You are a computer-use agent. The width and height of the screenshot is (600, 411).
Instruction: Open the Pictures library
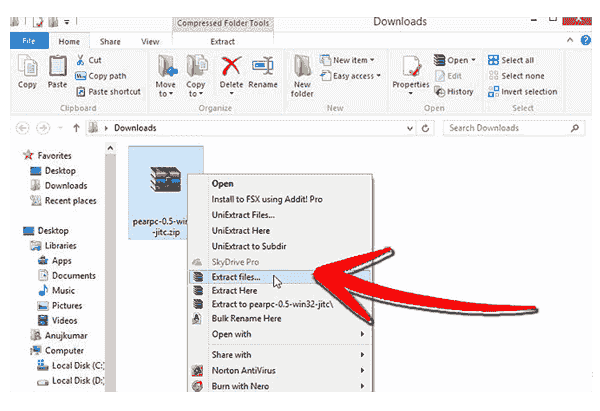click(x=60, y=305)
